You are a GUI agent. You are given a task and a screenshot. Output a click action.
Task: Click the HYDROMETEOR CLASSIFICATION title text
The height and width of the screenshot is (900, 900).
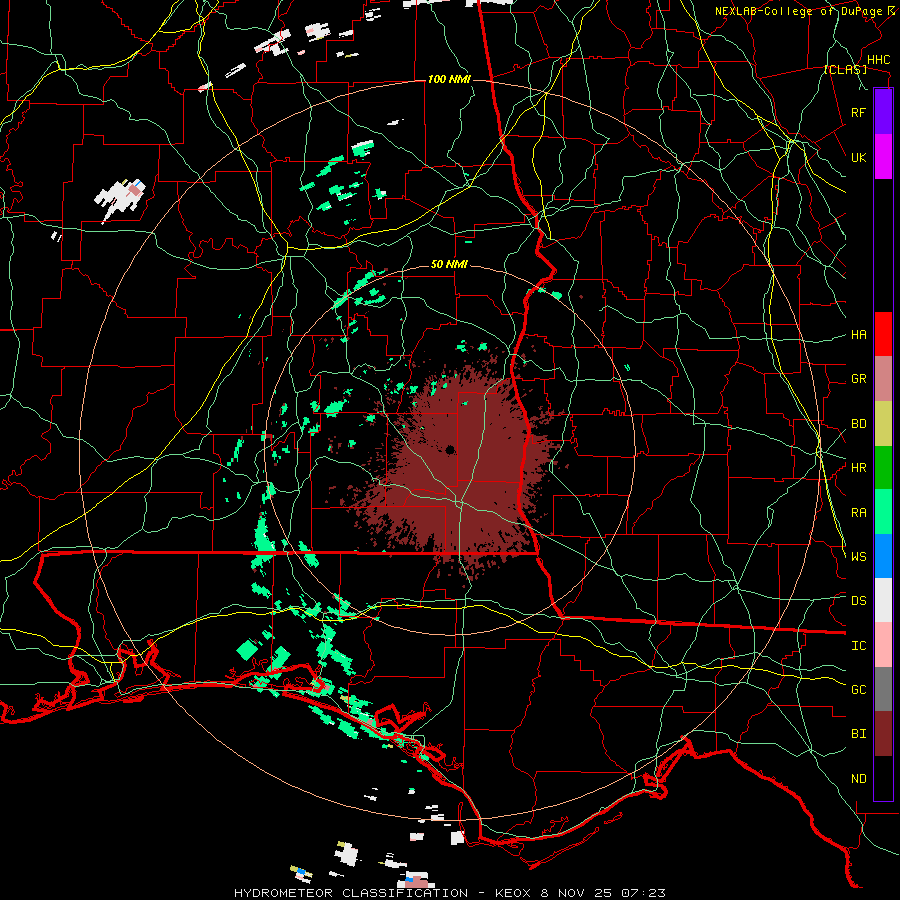pos(351,893)
